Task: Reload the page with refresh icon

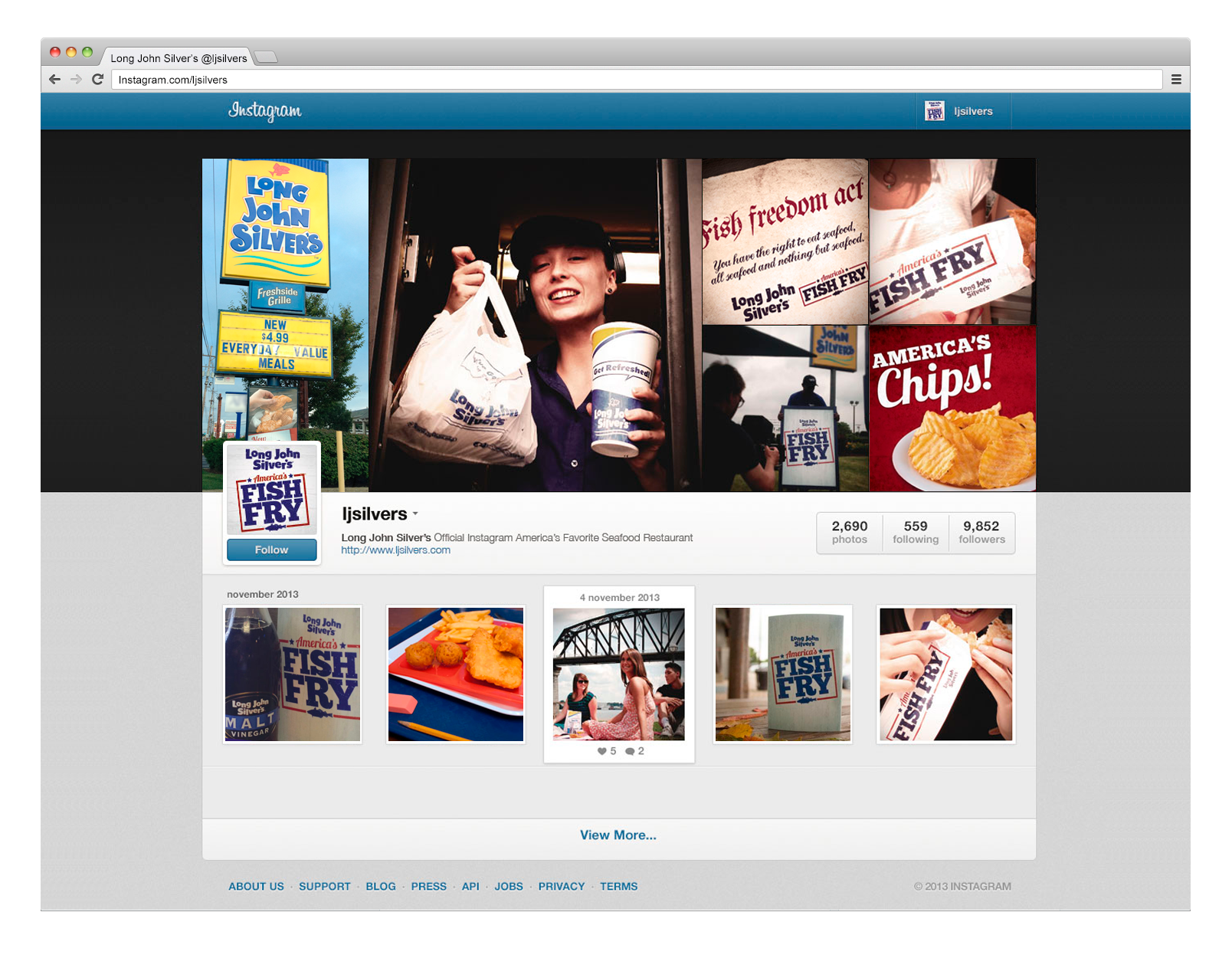Action: coord(97,79)
